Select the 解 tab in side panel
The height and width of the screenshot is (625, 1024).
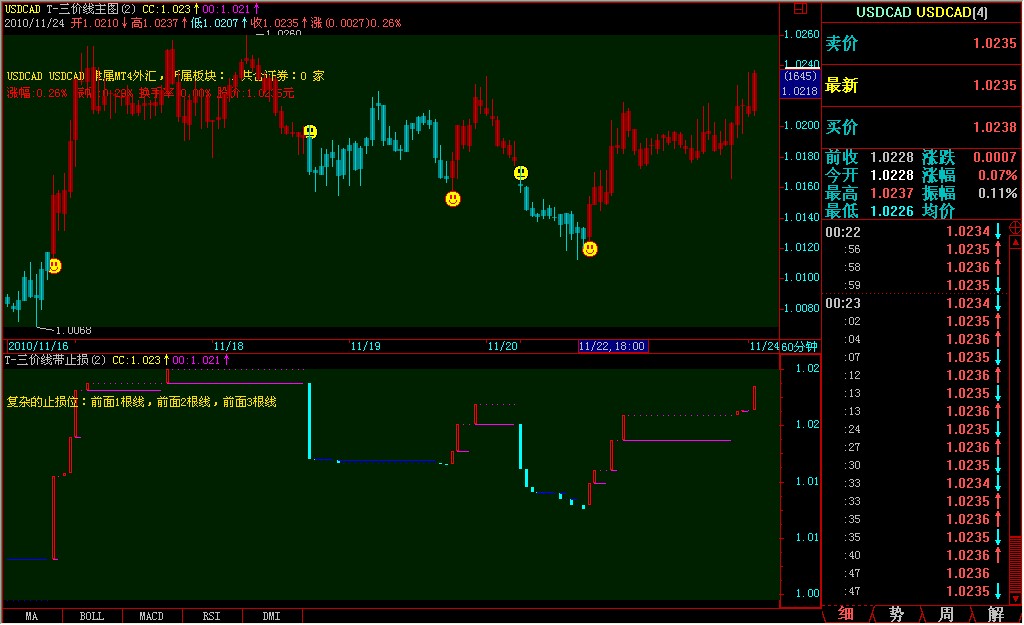point(995,614)
